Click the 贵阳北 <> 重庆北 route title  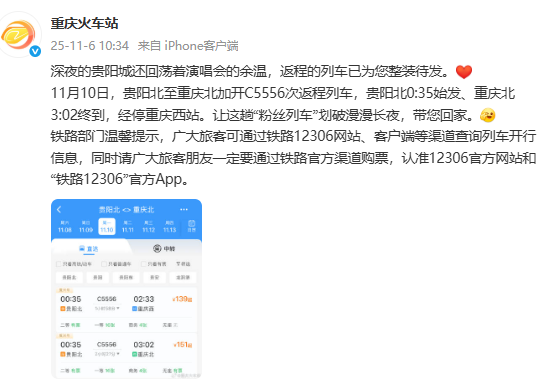tap(126, 210)
